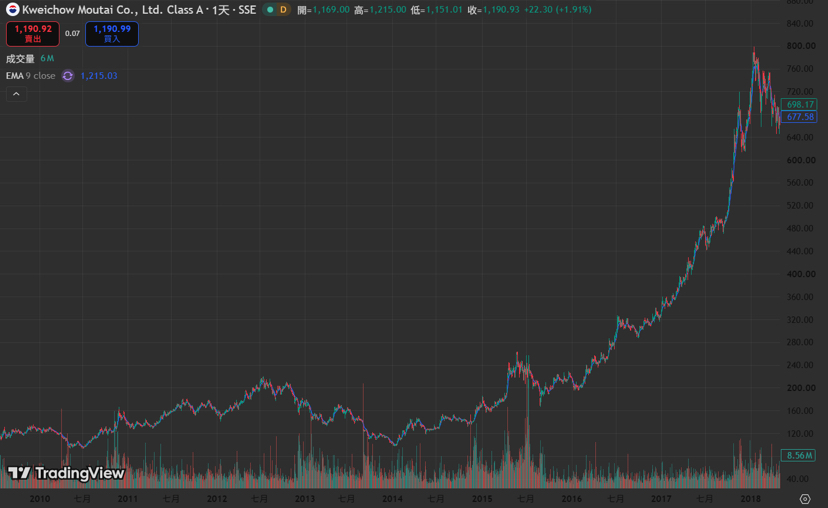Open symbol search from Kweichow Moutai title

point(139,10)
